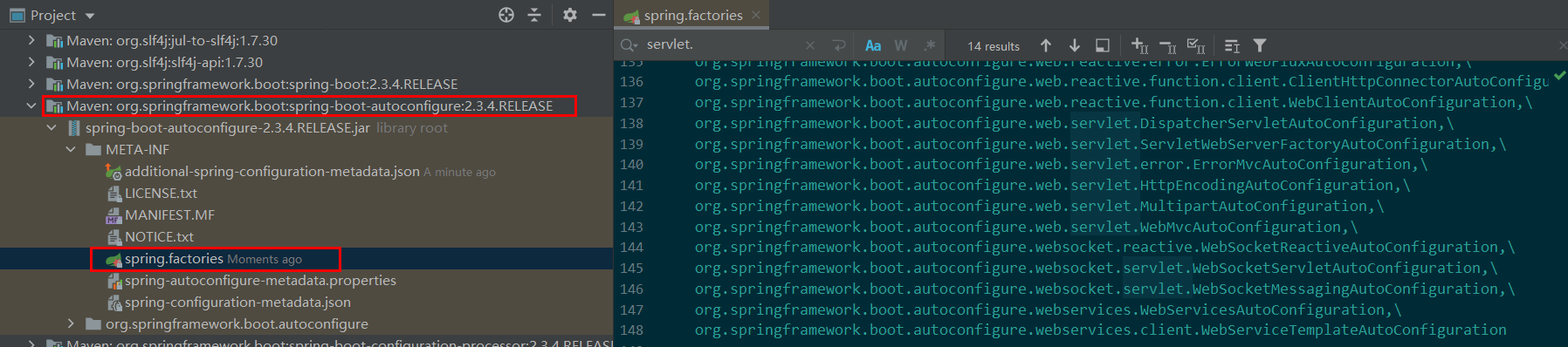1568x347 pixels.
Task: Open MANIFEST.MF file
Action: click(169, 214)
